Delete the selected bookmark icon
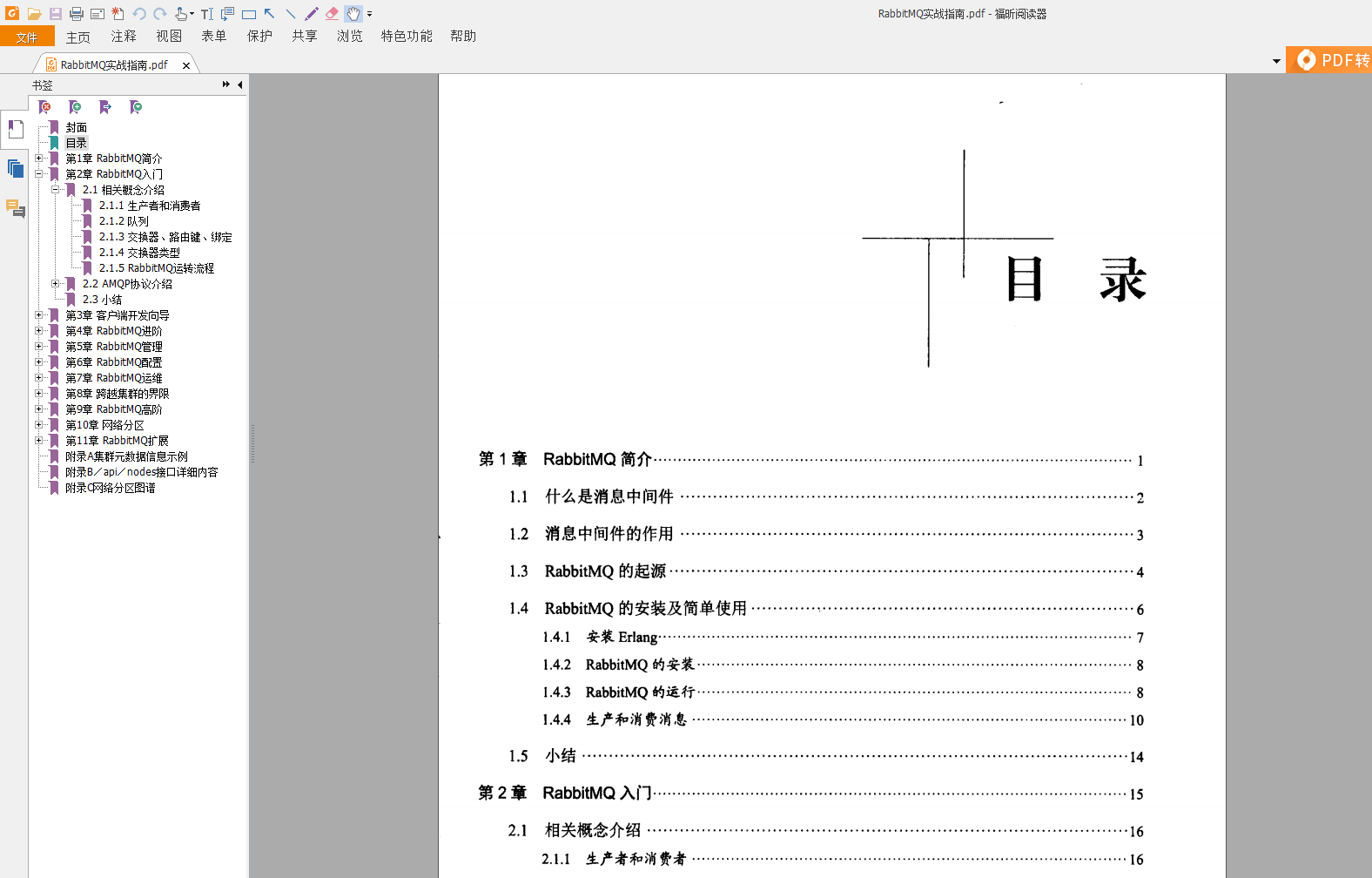 [x=44, y=107]
